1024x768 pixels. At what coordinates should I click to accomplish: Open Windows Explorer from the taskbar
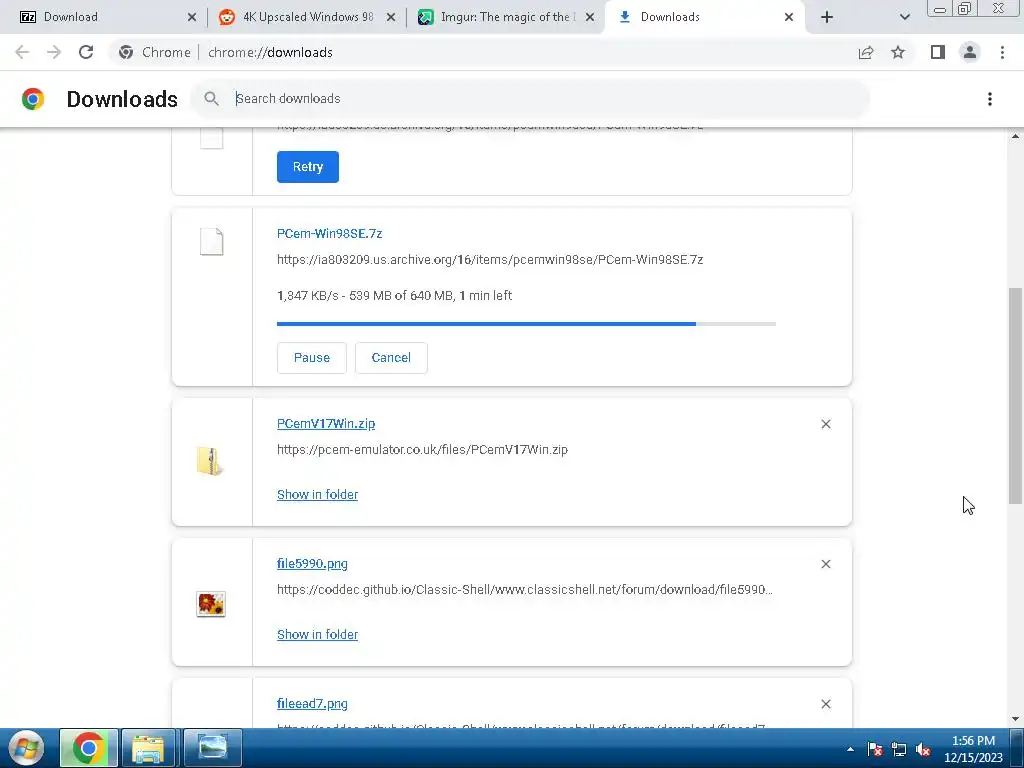tap(148, 748)
